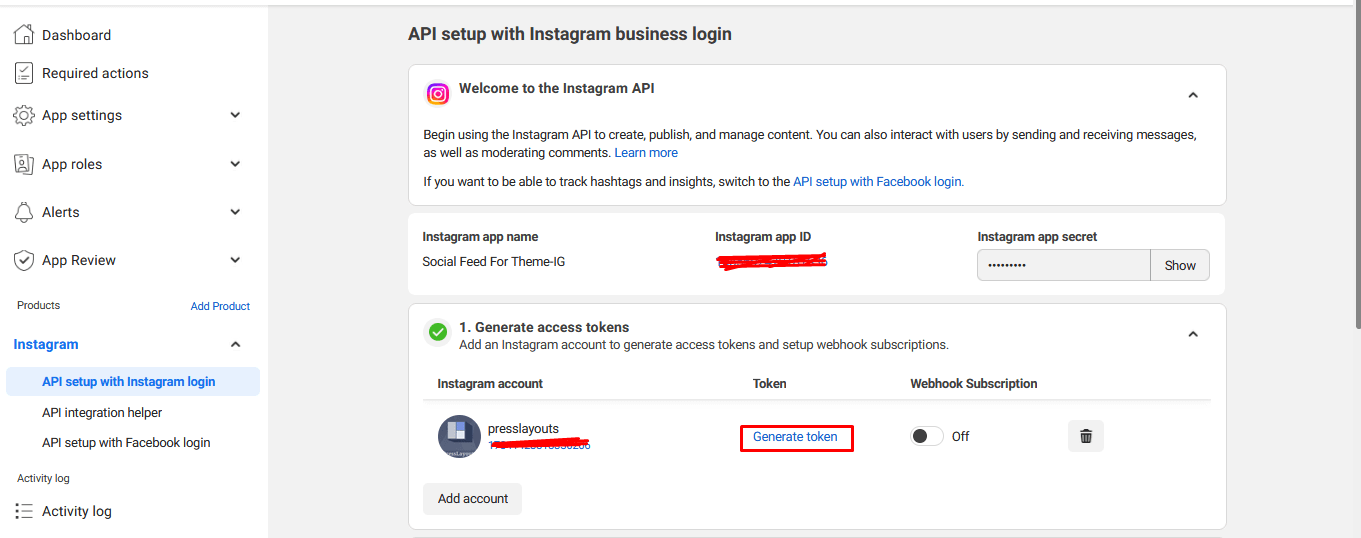The height and width of the screenshot is (538, 1361).
Task: Click the App roles person icon
Action: click(24, 164)
